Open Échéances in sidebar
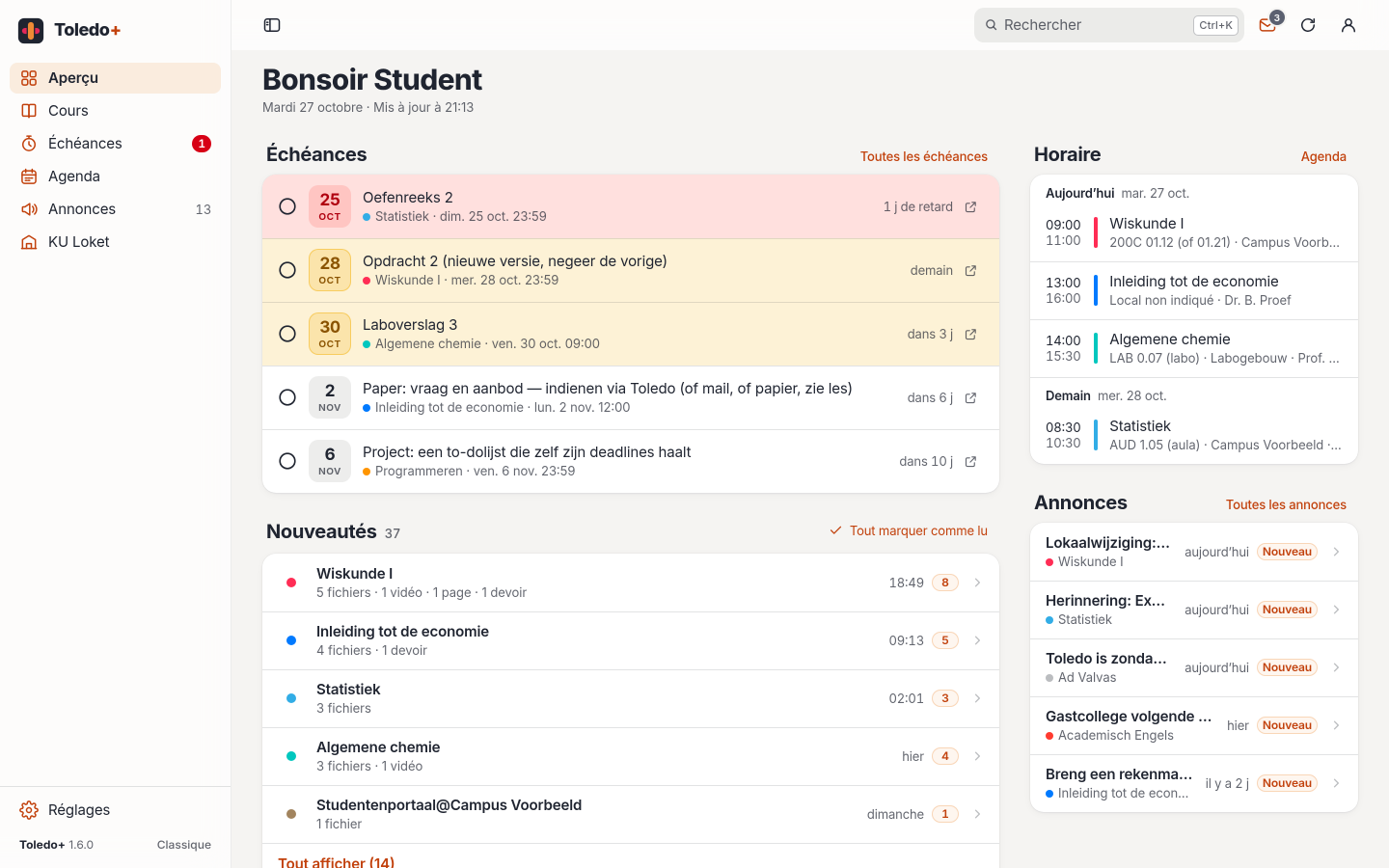 (115, 144)
